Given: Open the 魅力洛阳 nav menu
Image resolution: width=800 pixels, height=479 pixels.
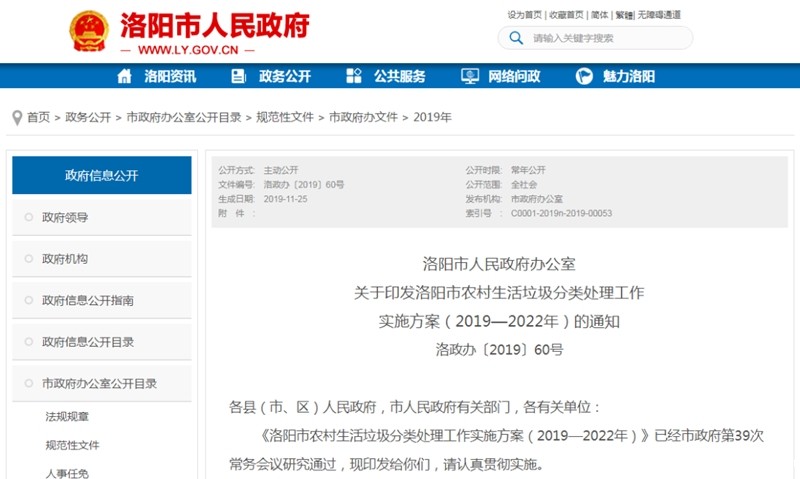Looking at the screenshot, I should pos(629,76).
